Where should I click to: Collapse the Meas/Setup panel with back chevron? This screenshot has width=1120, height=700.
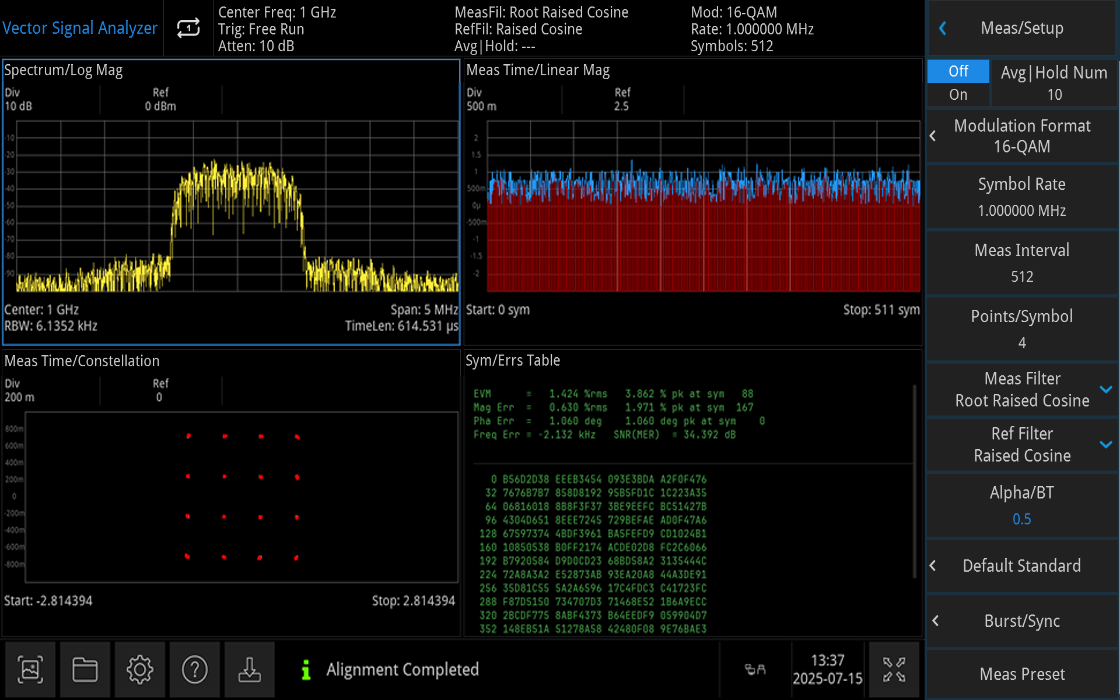[x=941, y=28]
